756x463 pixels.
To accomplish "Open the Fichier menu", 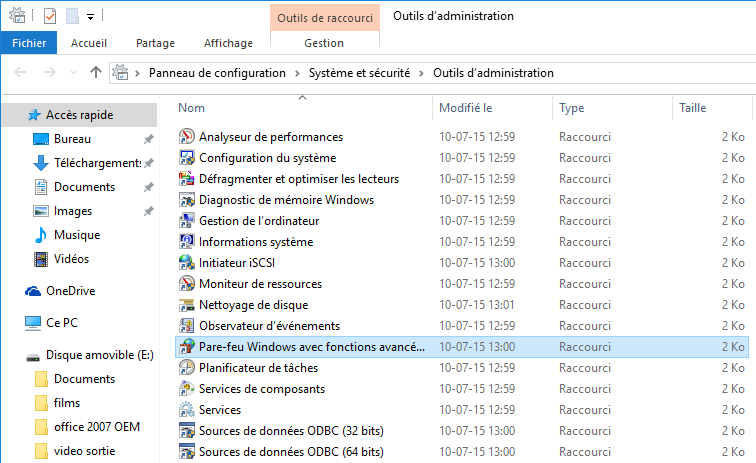I will 29,43.
